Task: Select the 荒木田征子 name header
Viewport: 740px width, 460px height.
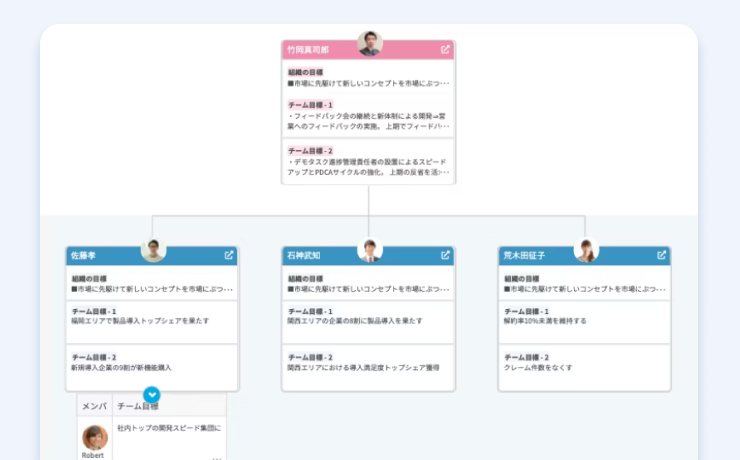Action: (x=584, y=256)
